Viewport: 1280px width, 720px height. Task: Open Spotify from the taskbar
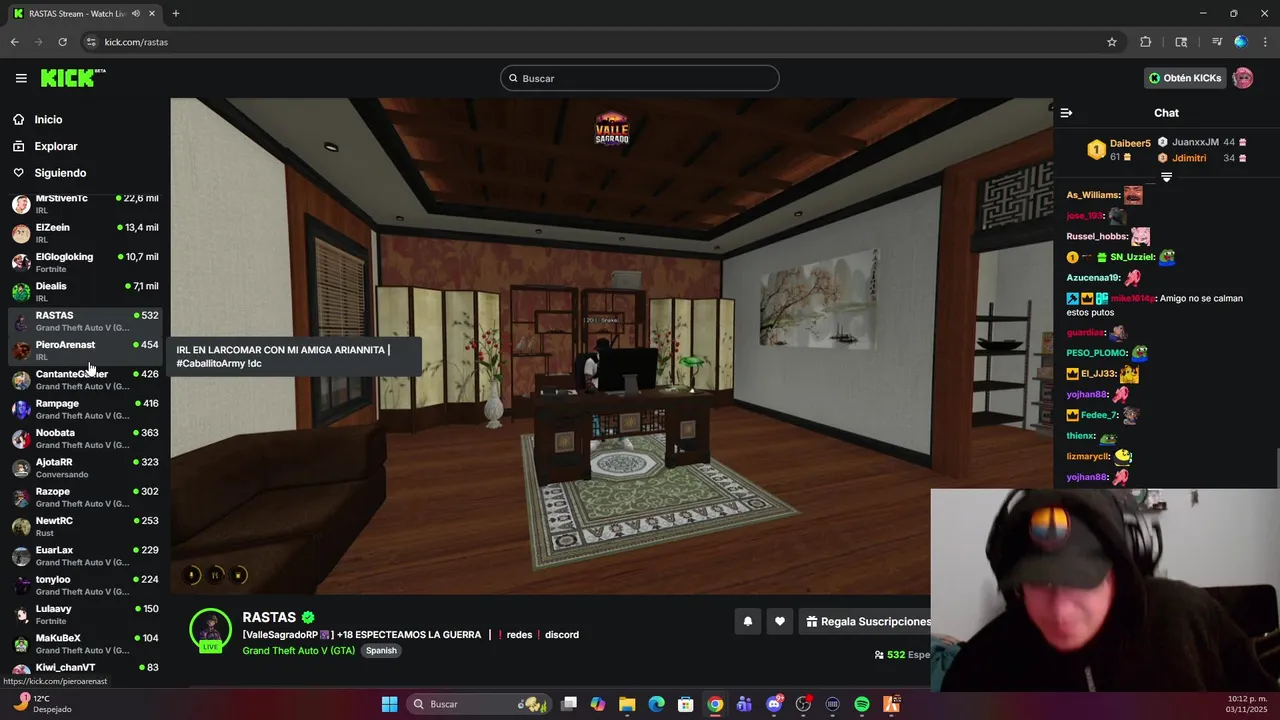(x=862, y=704)
